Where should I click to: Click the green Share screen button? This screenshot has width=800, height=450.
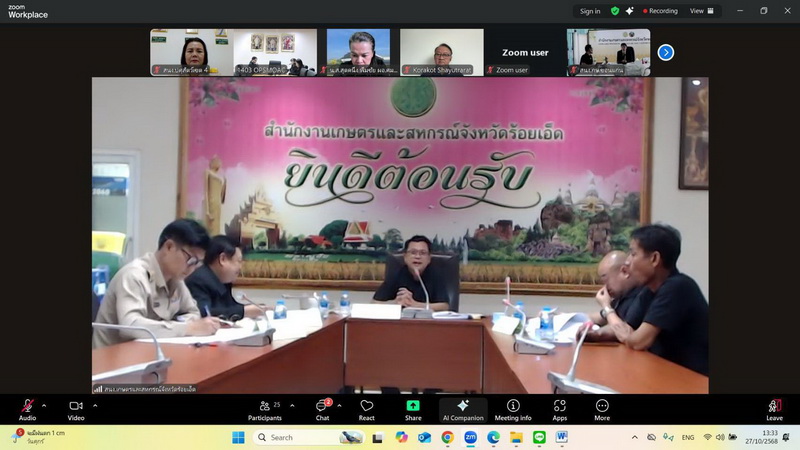click(x=413, y=408)
